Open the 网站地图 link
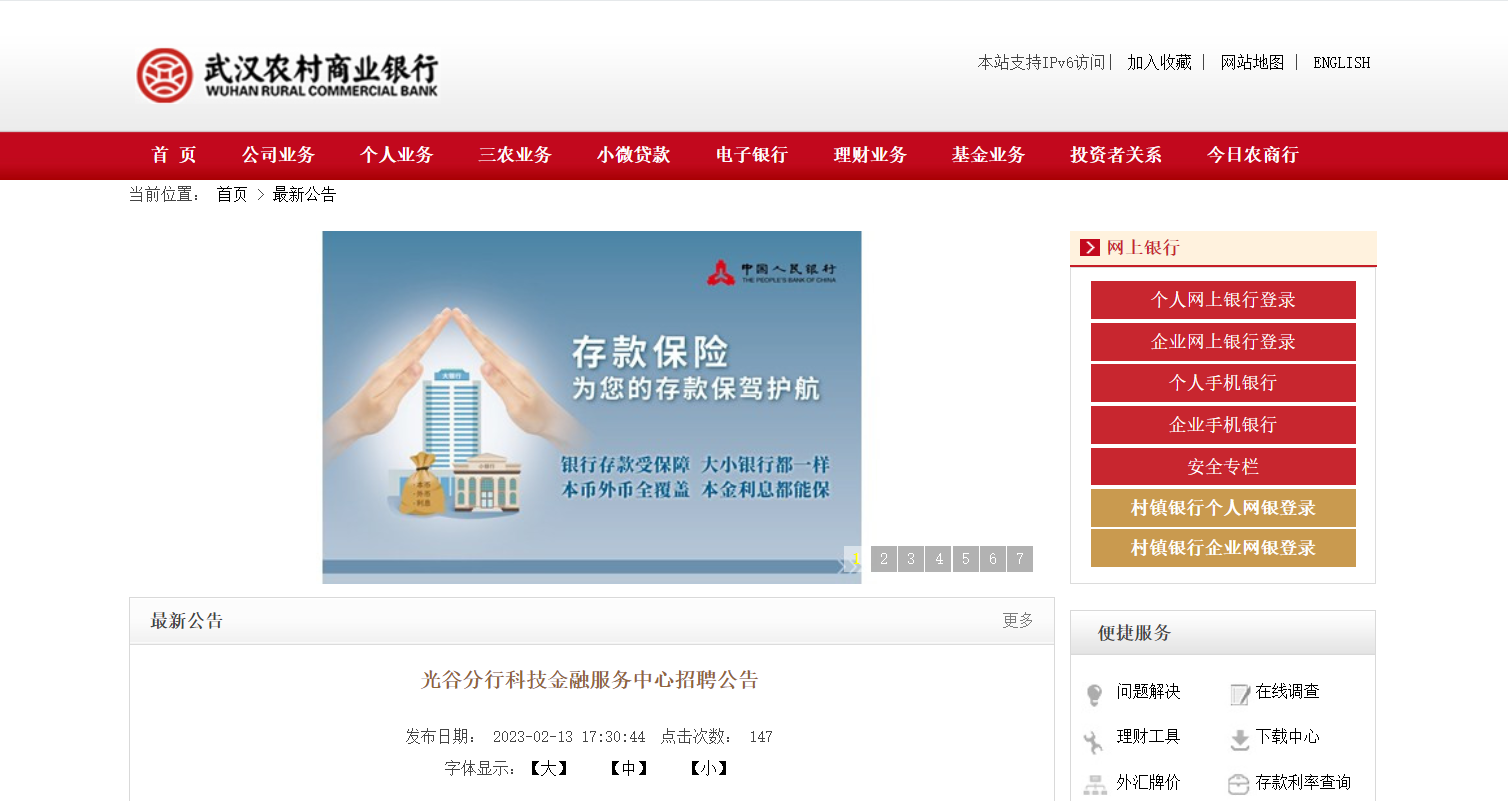Viewport: 1508px width, 801px height. tap(1252, 62)
